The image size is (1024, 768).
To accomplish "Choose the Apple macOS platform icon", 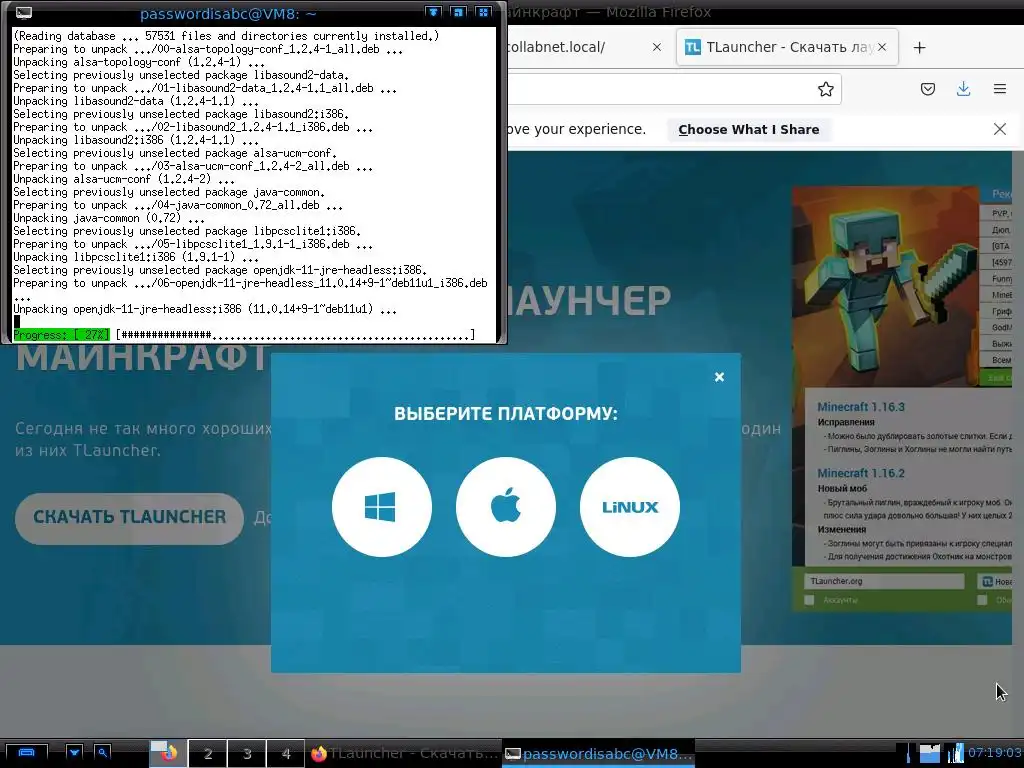I will click(505, 507).
